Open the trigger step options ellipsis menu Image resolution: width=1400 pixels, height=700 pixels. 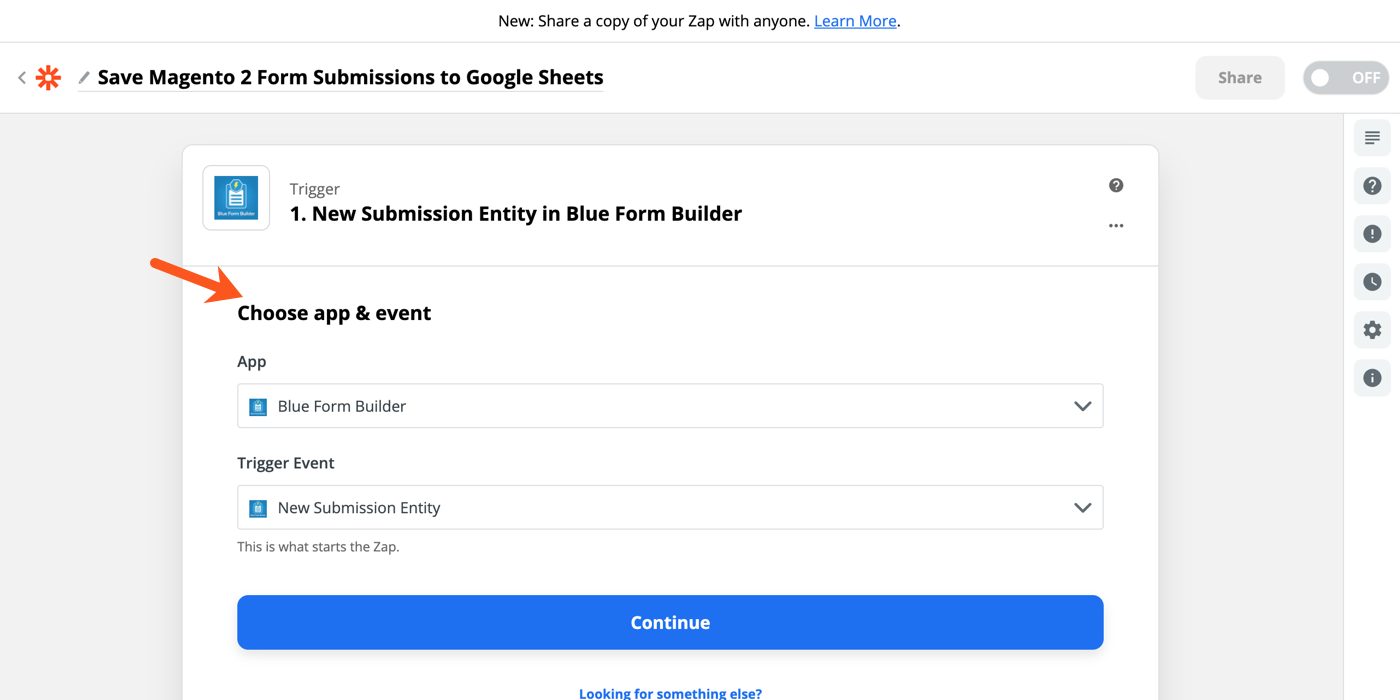coord(1116,225)
